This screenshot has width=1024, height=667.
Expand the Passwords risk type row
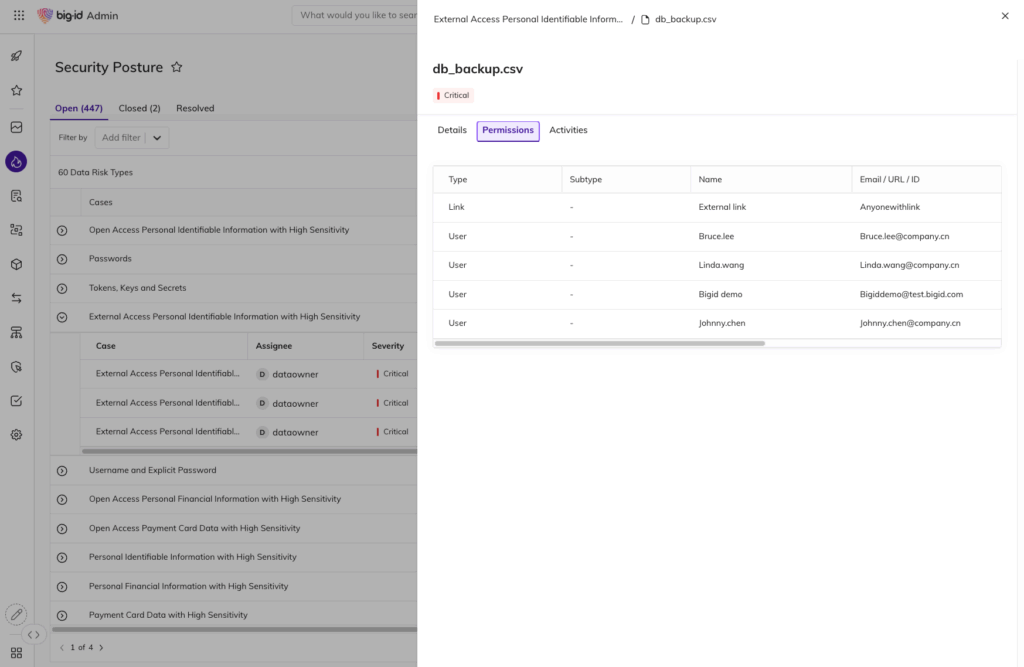pyautogui.click(x=62, y=259)
